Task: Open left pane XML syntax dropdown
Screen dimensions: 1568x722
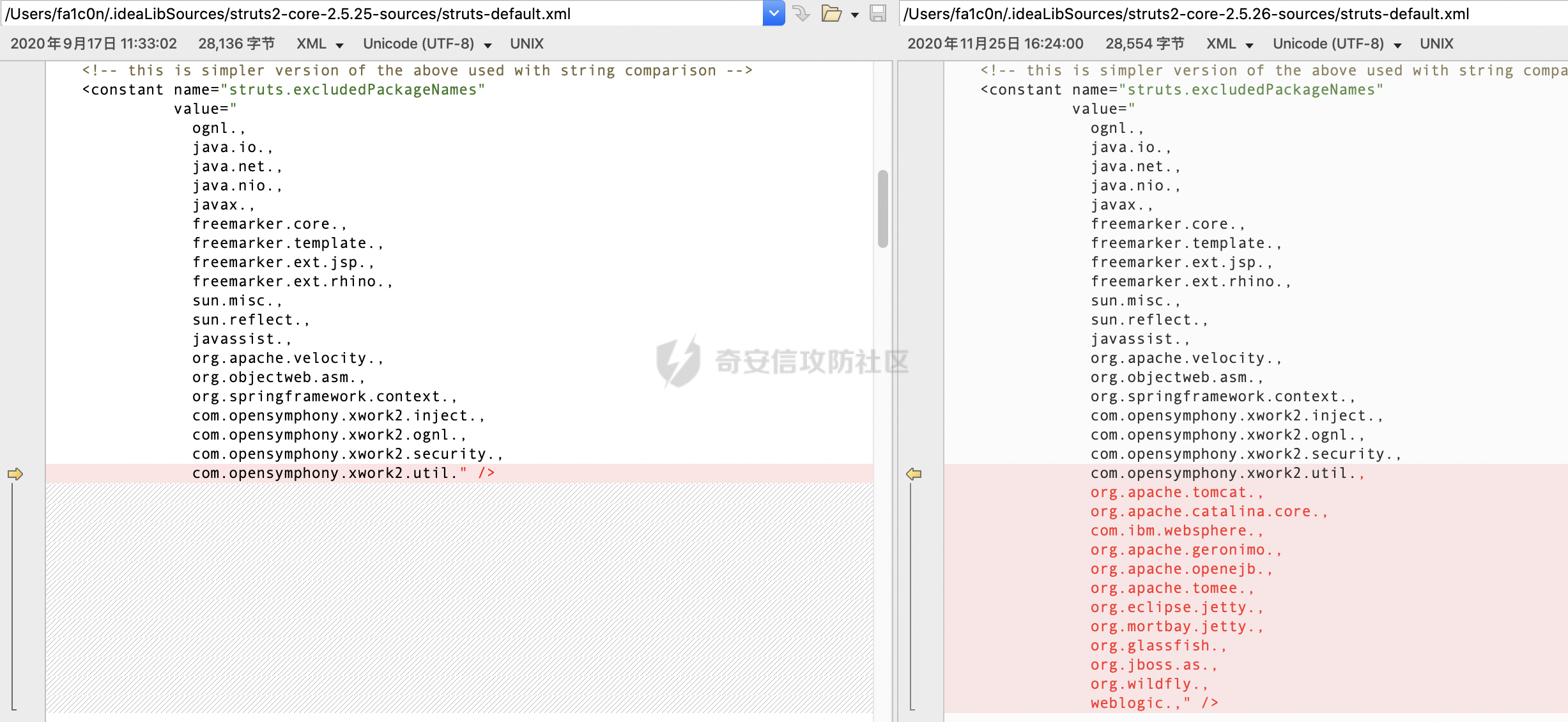Action: [x=320, y=44]
